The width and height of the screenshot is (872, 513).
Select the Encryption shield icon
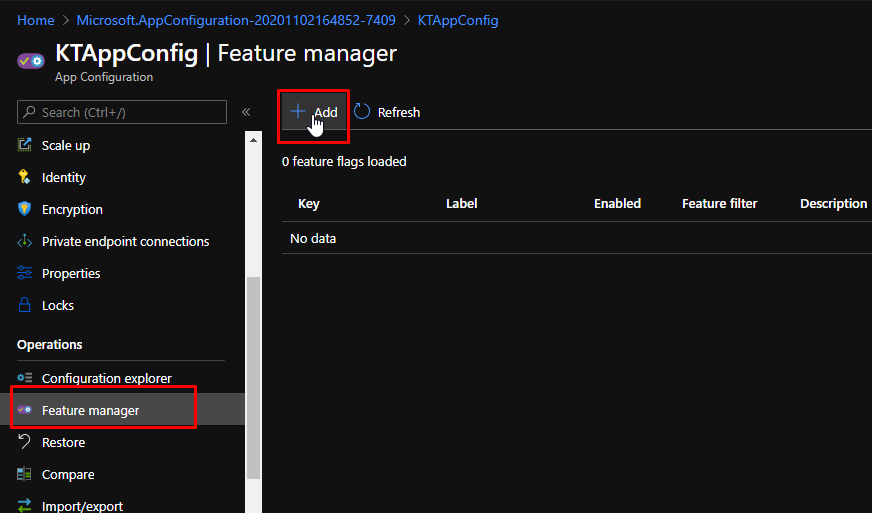click(x=24, y=209)
